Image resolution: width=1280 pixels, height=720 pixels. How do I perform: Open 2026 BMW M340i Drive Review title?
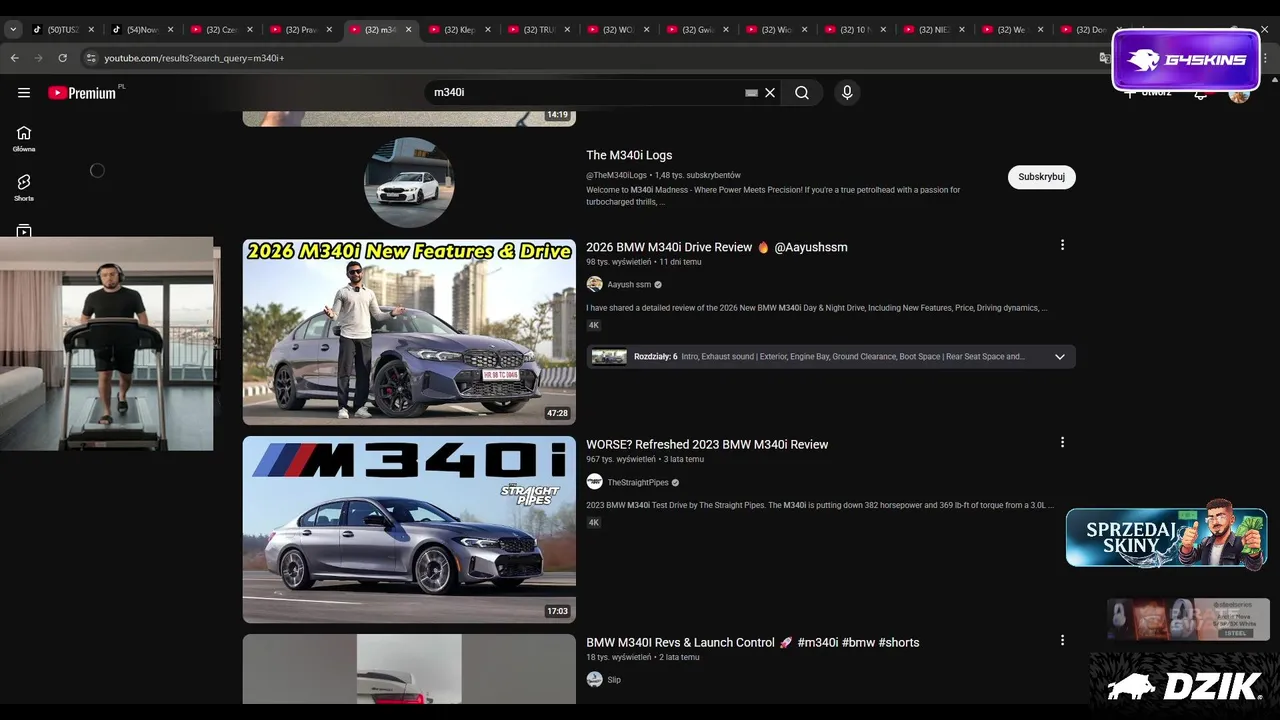(x=717, y=247)
